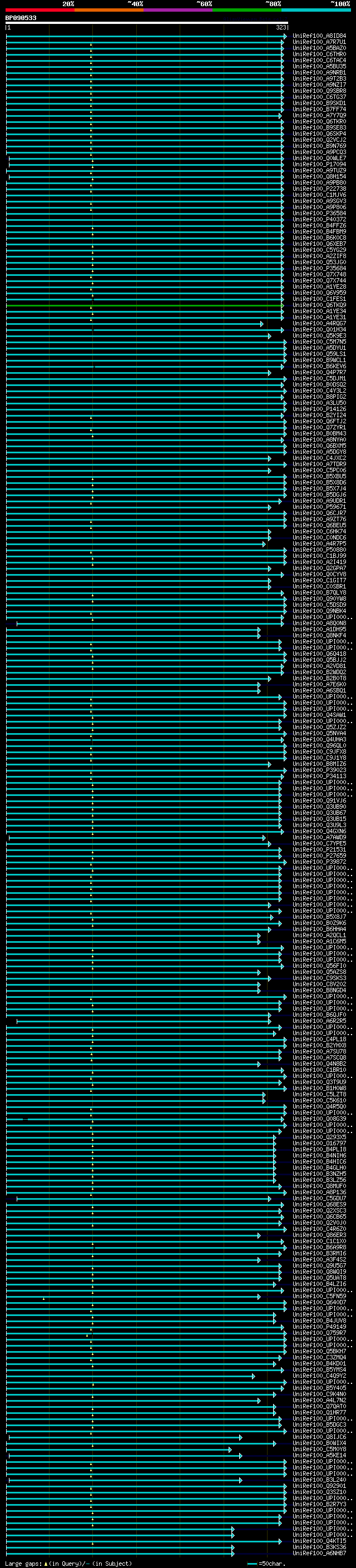356x1568 pixels.
Task: Select the UniRef100_Q92901 label
Action: (319, 1486)
